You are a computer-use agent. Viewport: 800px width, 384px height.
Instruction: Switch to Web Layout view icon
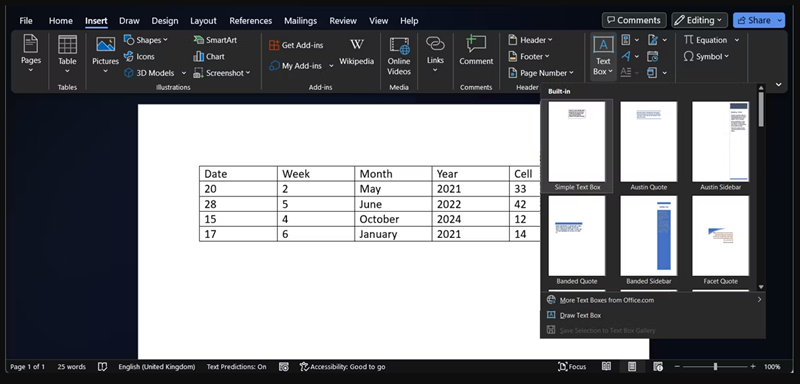[658, 367]
